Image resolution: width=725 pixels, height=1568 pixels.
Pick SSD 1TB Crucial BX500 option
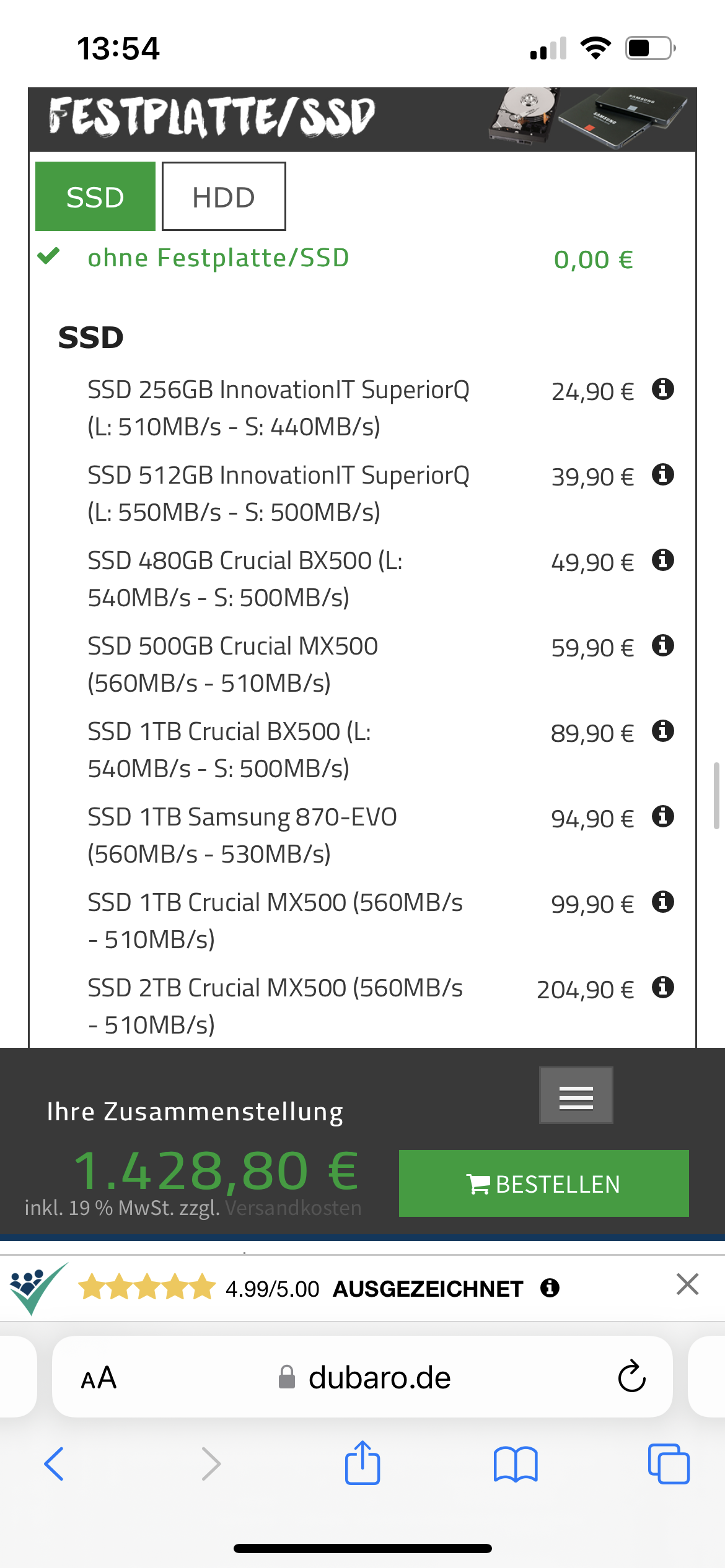(x=229, y=750)
